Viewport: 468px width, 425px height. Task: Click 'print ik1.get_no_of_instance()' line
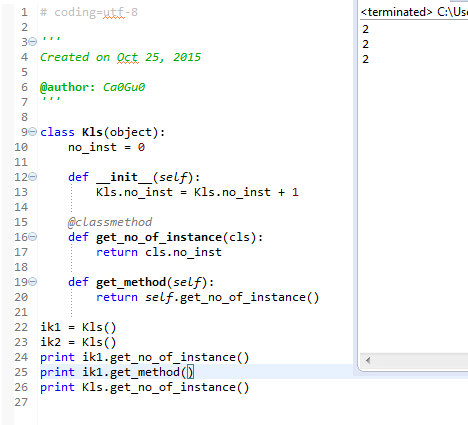click(145, 357)
